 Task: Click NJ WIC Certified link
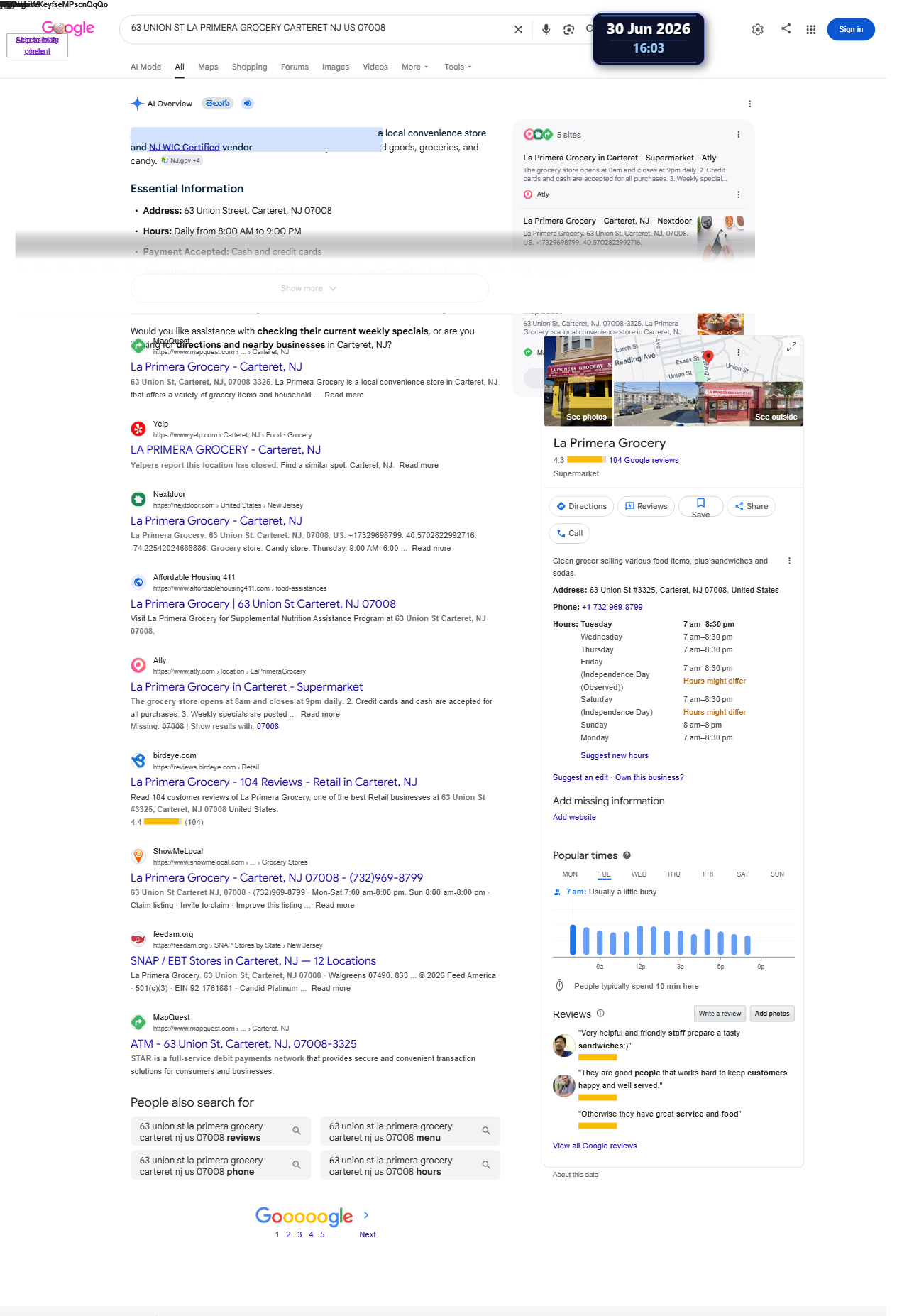click(185, 148)
